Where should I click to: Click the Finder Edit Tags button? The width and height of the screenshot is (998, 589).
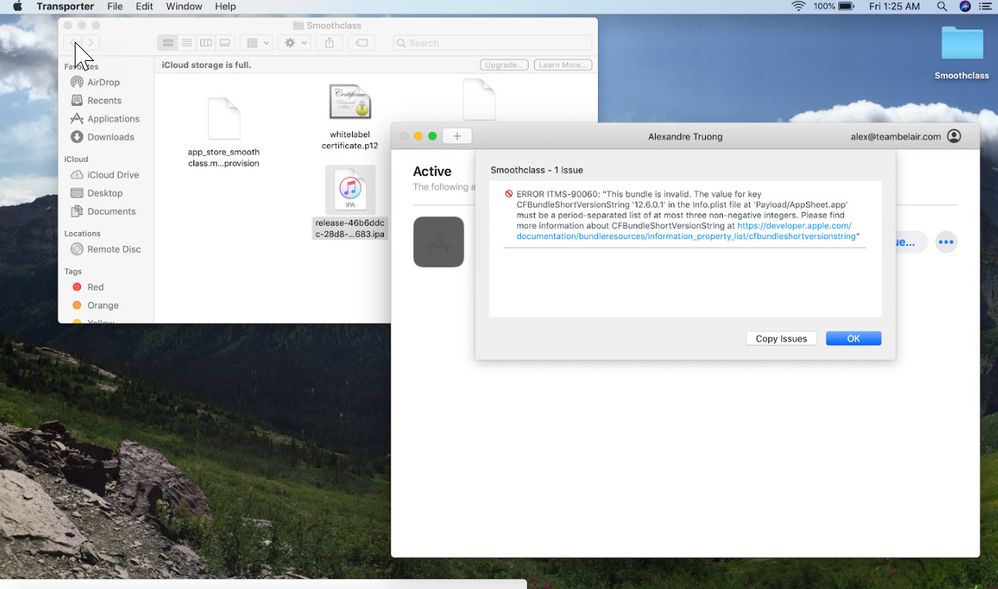click(x=362, y=43)
